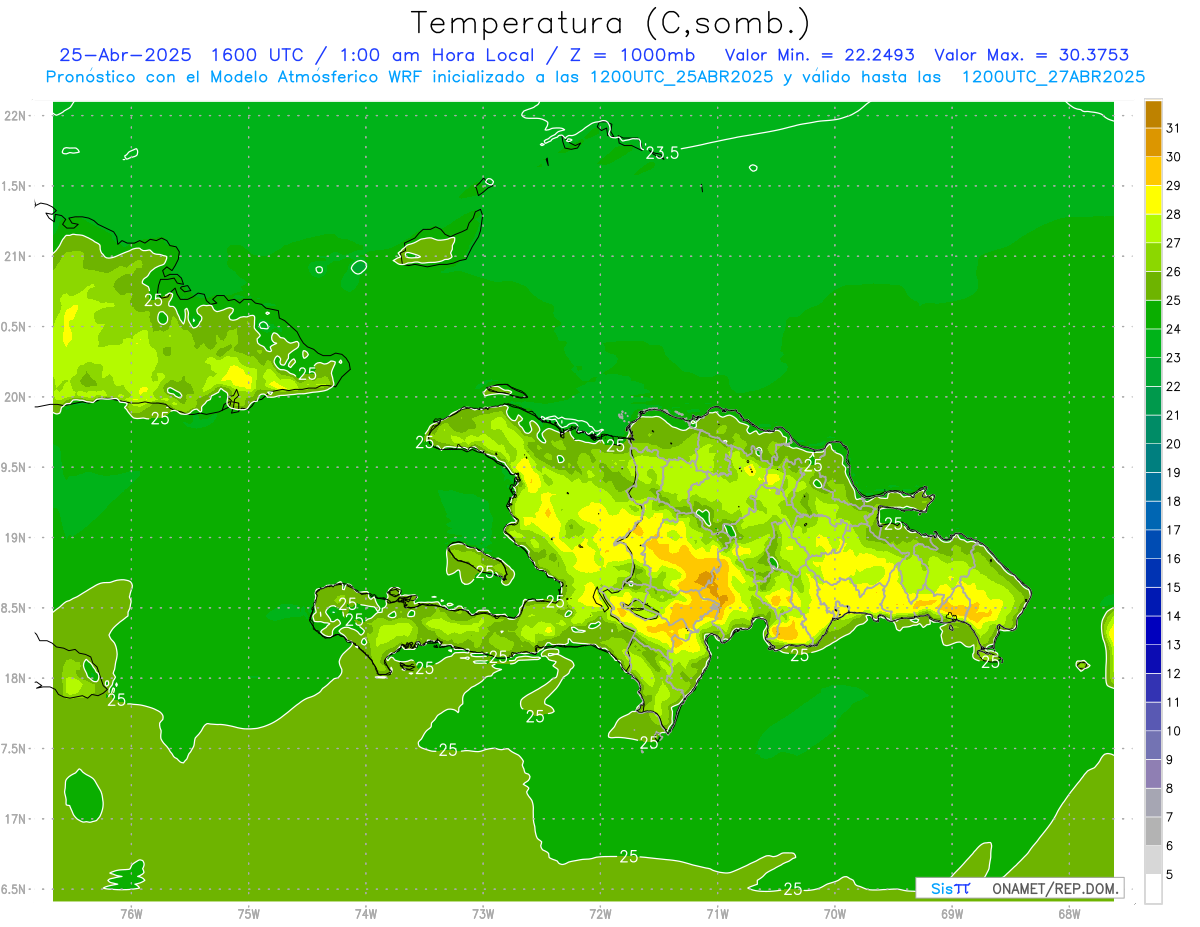Click the "Valor Max. = 30.3753" readout
Image resolution: width=1200 pixels, height=927 pixels.
1033,55
